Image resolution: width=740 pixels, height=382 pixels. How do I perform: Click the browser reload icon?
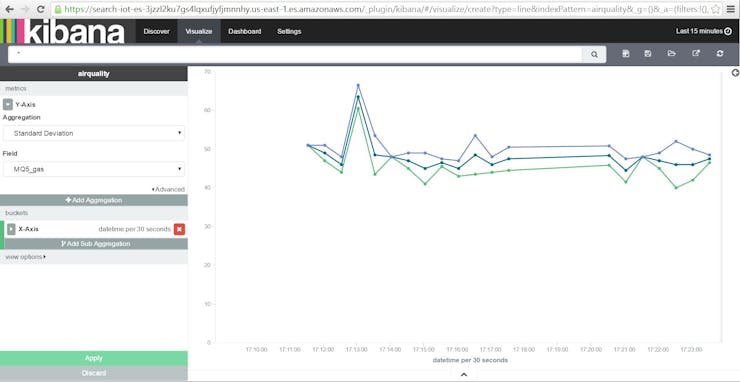pyautogui.click(x=41, y=9)
